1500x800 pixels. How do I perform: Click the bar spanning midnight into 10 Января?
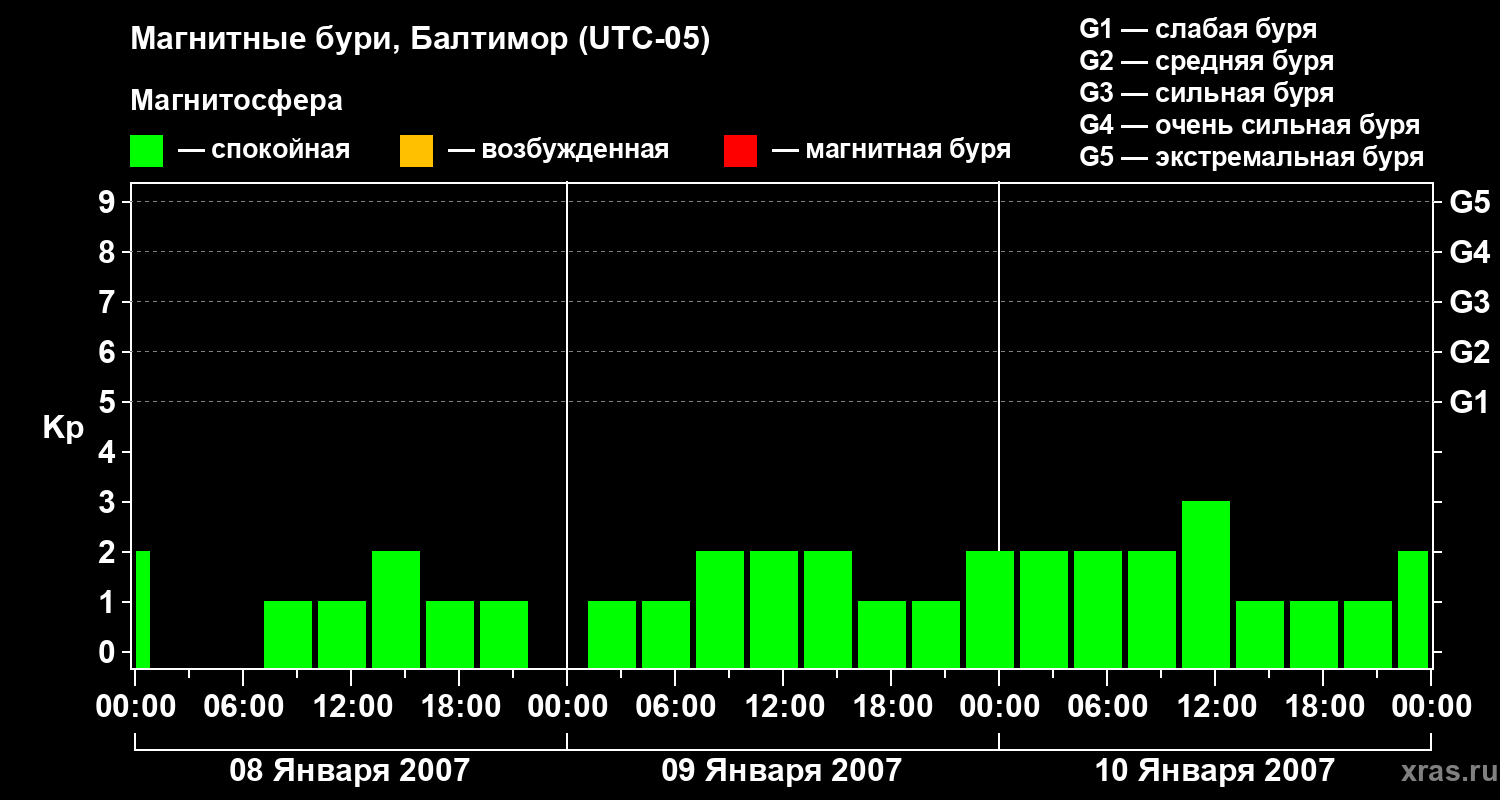(x=990, y=609)
